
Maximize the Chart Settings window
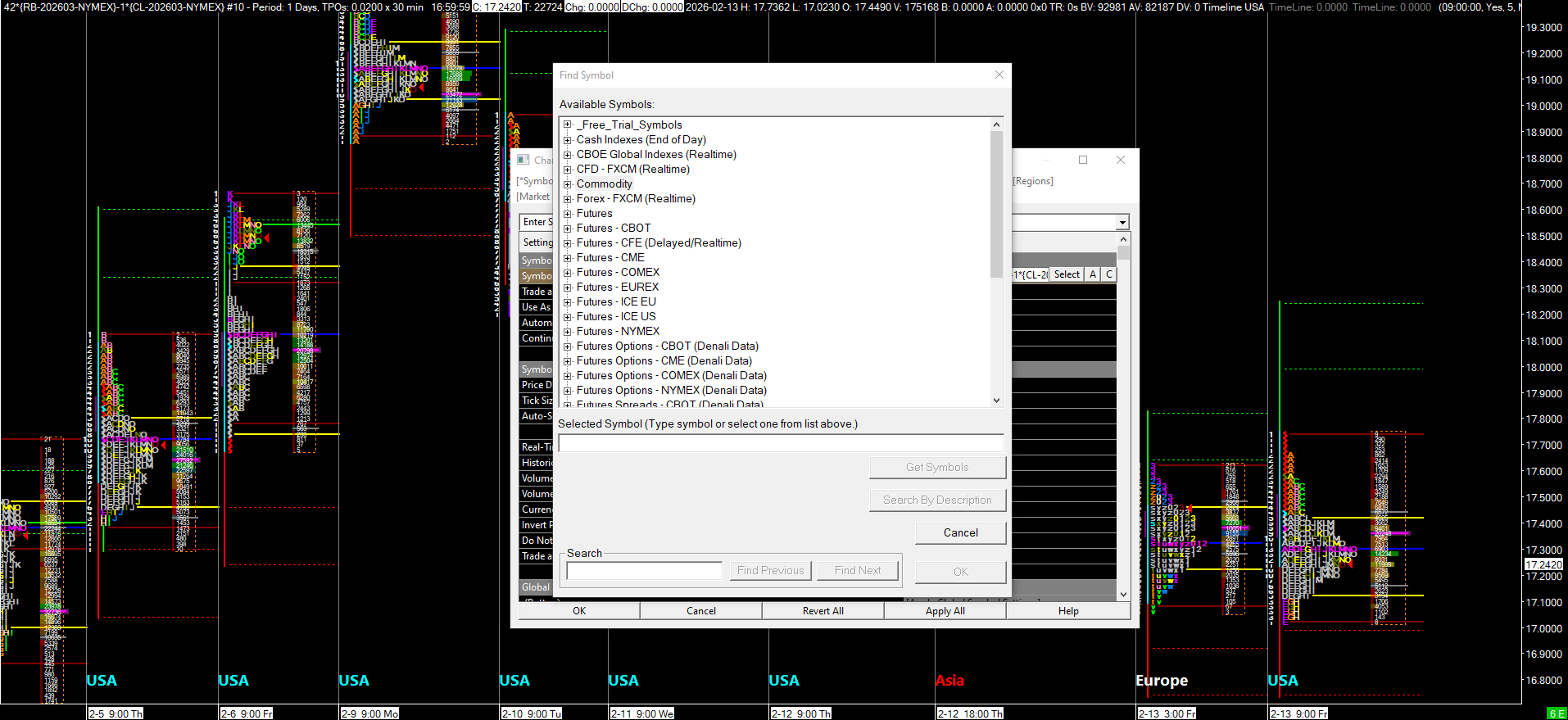[x=1083, y=160]
